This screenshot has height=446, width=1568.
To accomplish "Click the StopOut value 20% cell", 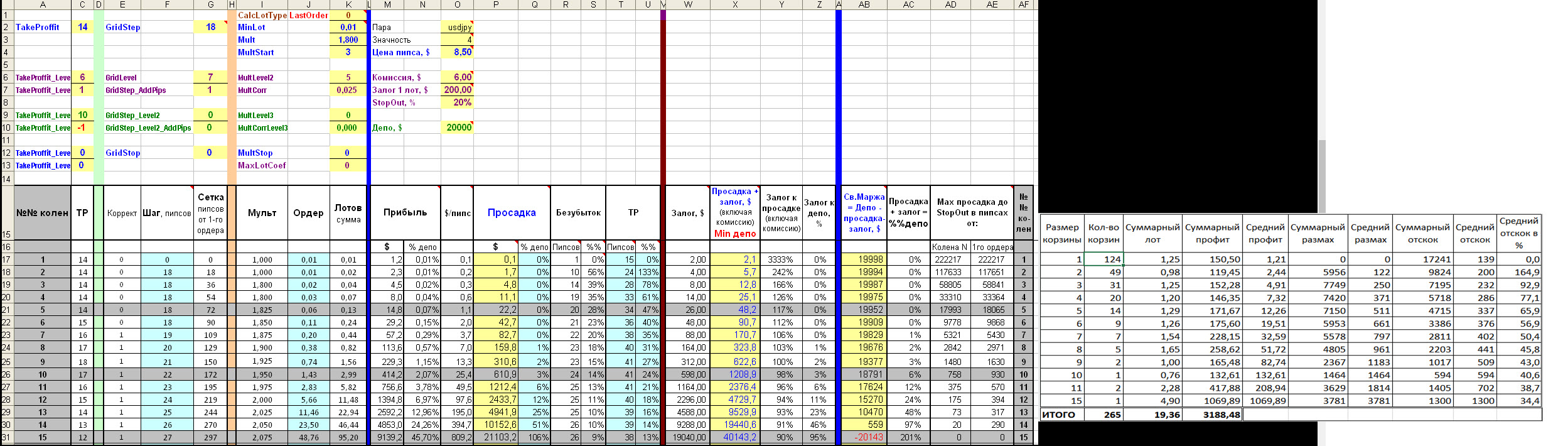I will pyautogui.click(x=457, y=102).
